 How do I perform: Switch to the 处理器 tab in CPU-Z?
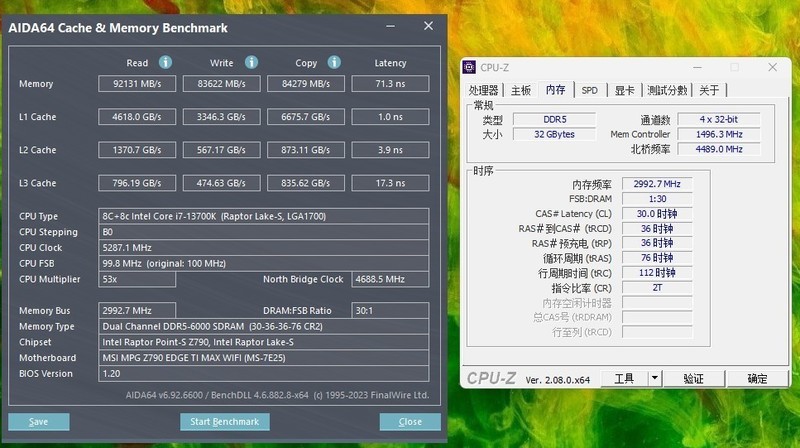(483, 90)
